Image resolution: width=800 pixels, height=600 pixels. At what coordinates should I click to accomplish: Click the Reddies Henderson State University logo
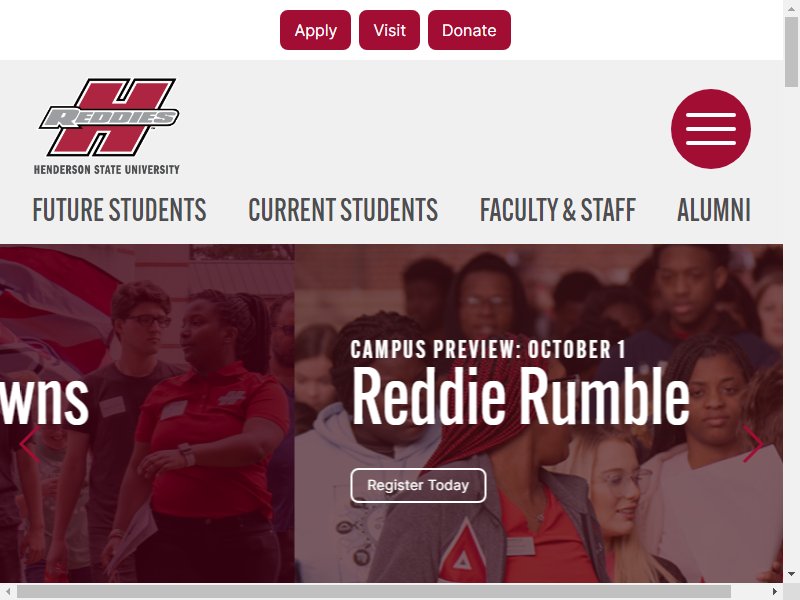click(x=107, y=127)
